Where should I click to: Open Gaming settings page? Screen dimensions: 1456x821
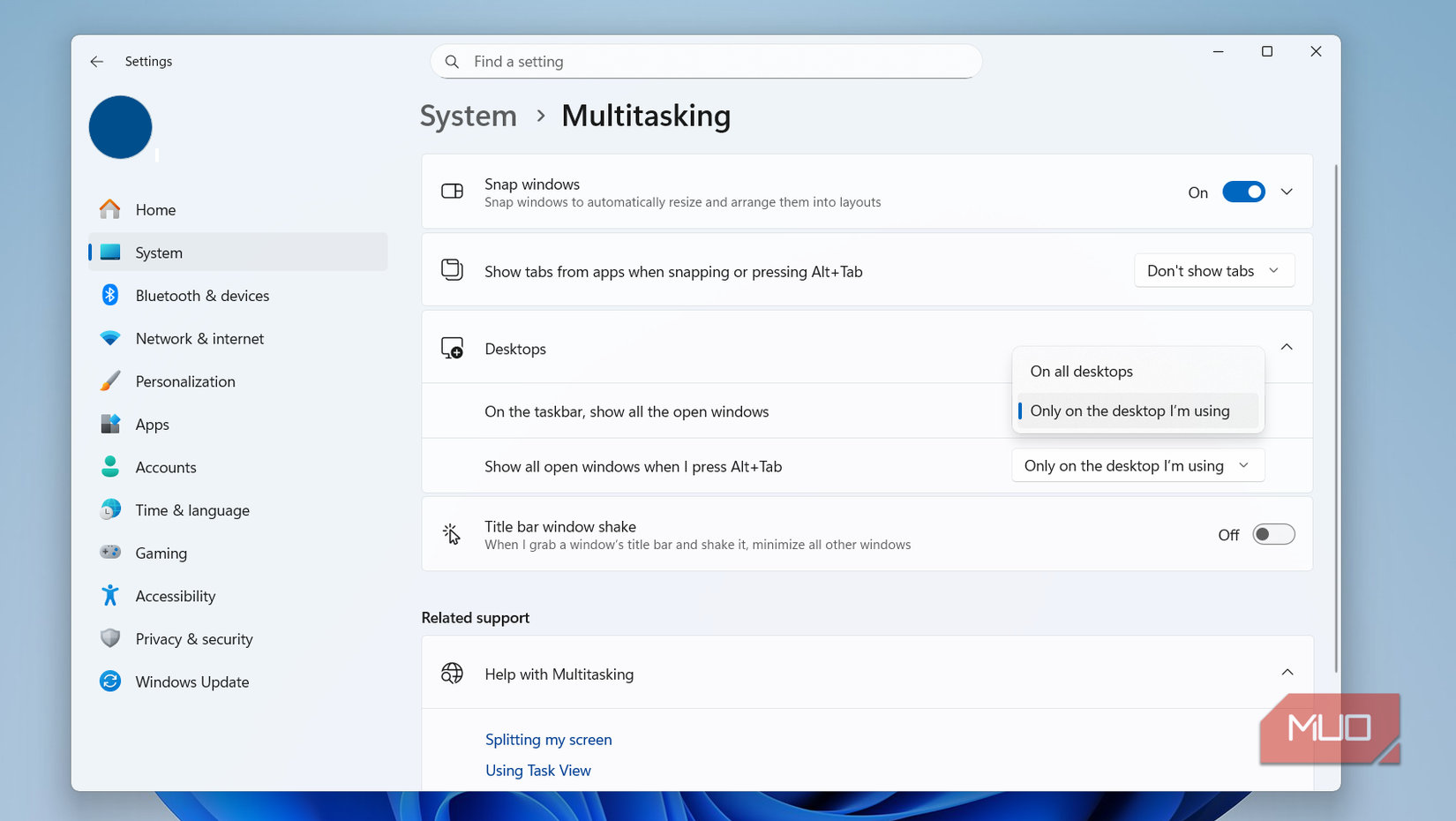pyautogui.click(x=237, y=553)
